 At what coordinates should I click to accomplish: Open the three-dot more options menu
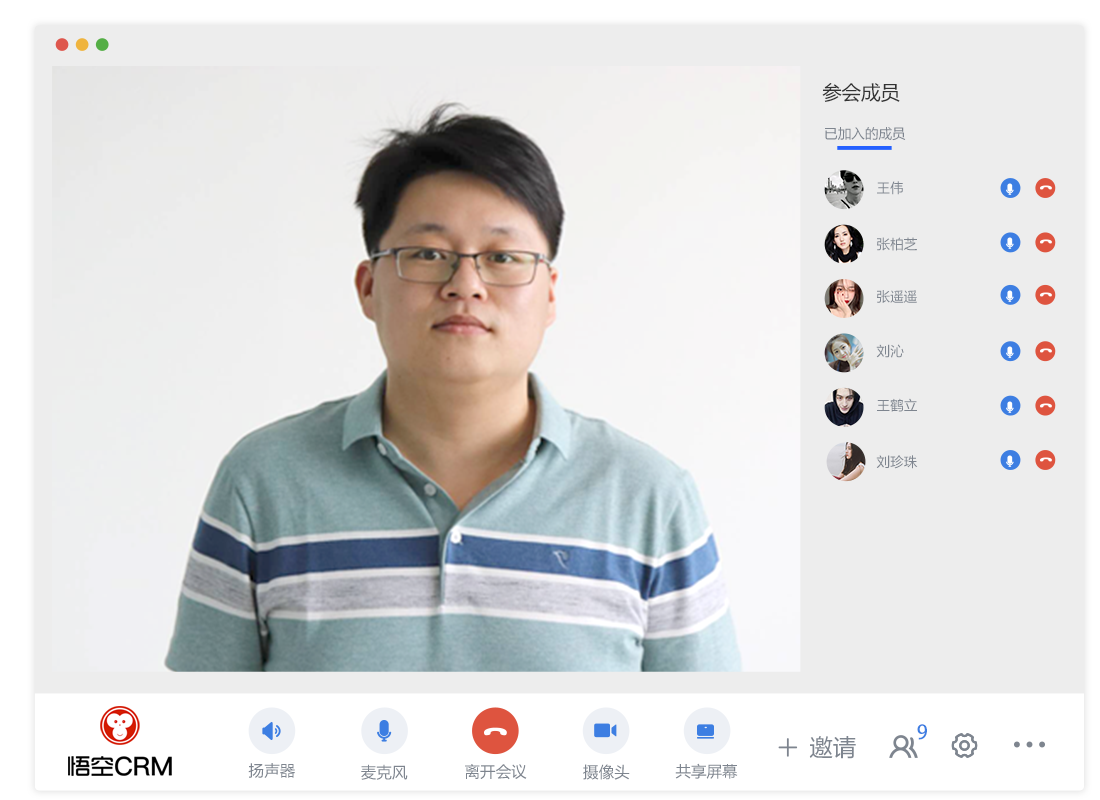click(1029, 745)
